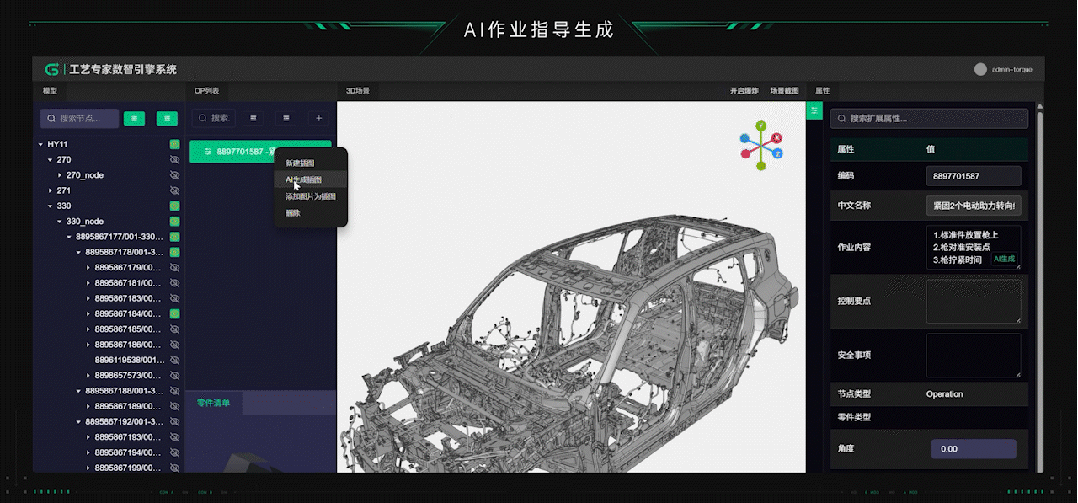Open the 属性 tab
The image size is (1078, 503).
(x=822, y=91)
